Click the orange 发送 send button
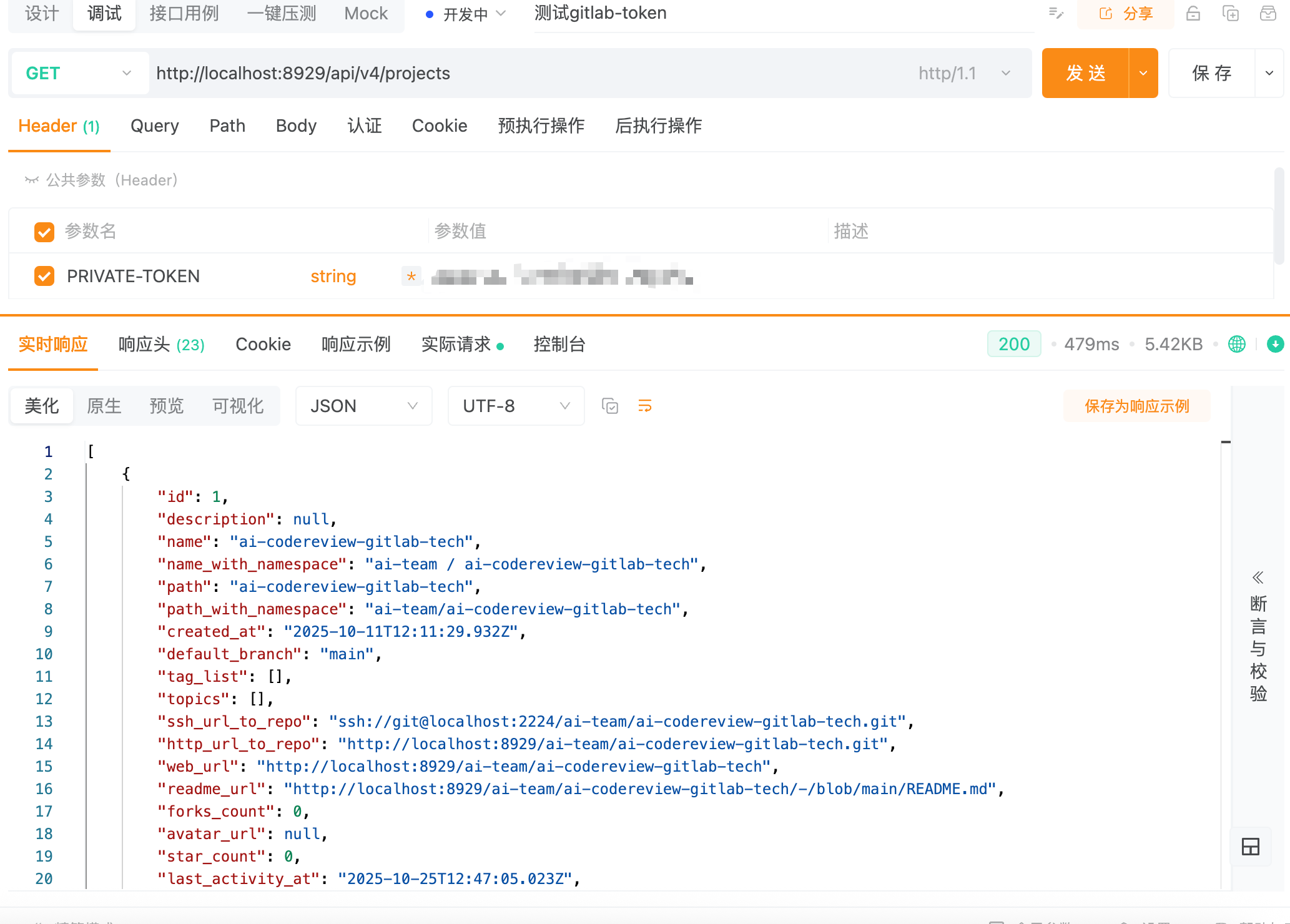This screenshot has width=1290, height=924. 1085,73
